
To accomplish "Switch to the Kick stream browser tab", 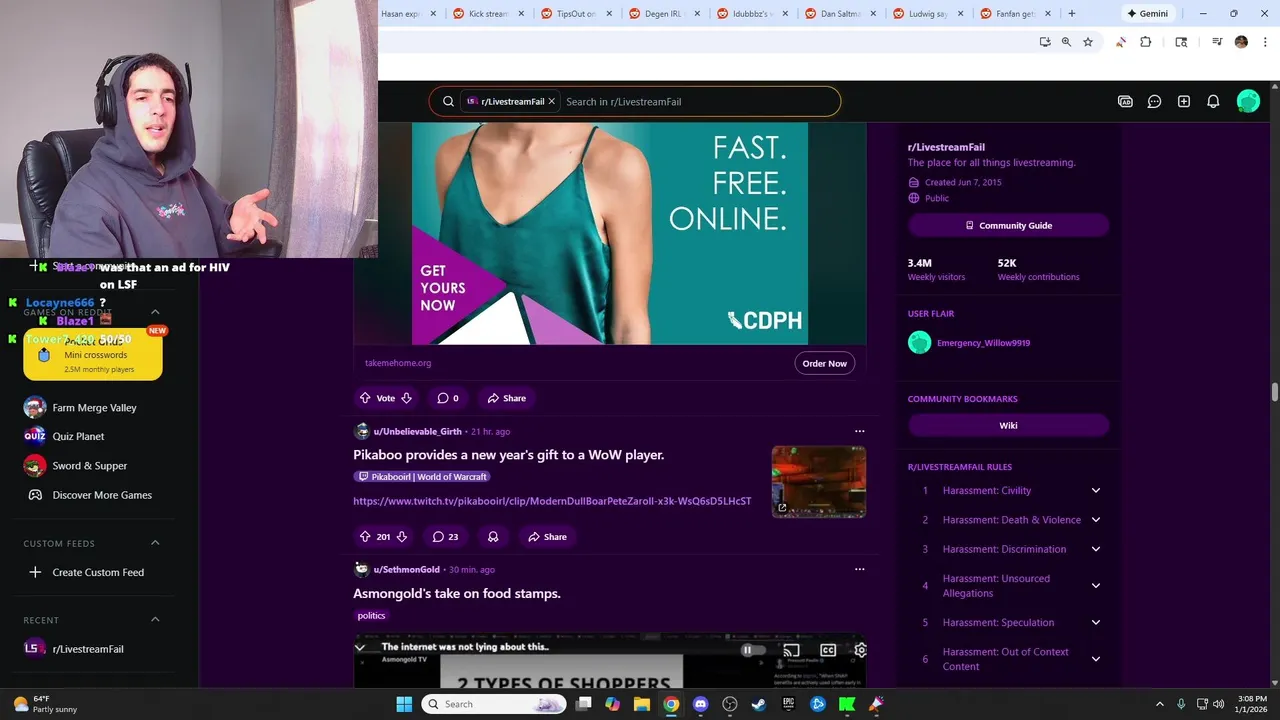I will 487,14.
